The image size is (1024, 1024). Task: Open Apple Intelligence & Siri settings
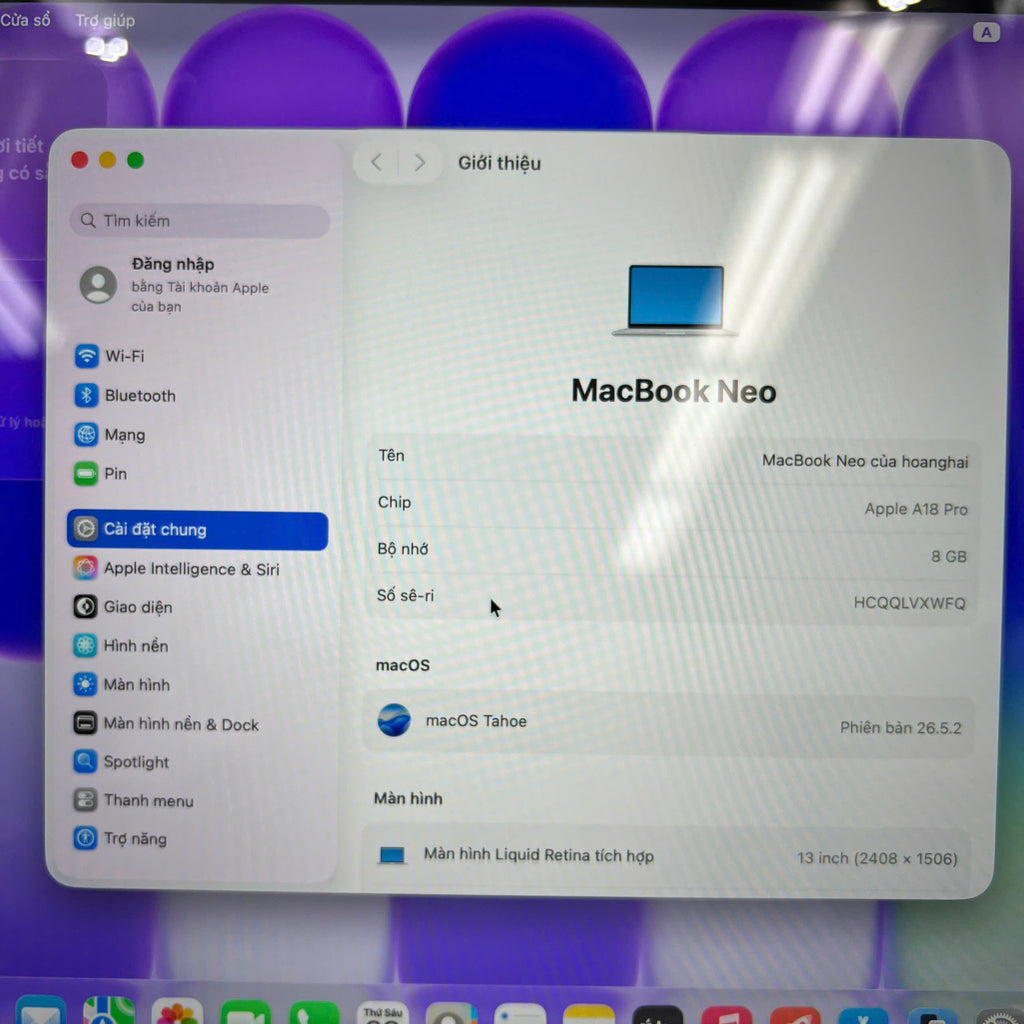tap(176, 568)
